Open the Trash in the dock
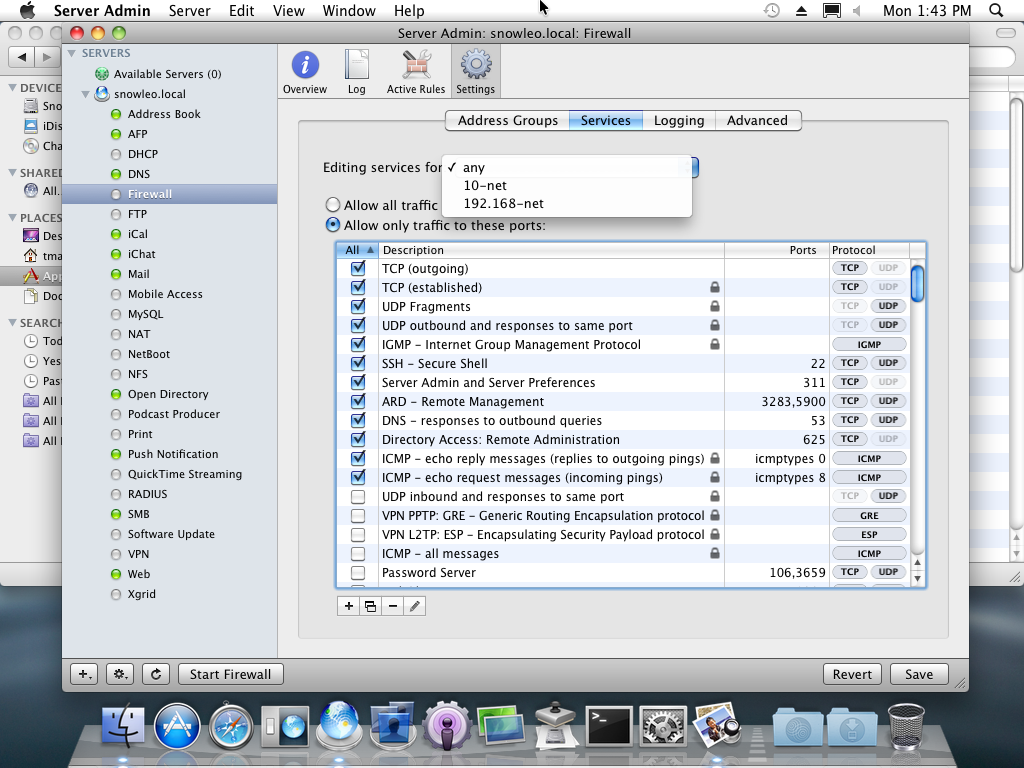The height and width of the screenshot is (768, 1024). pos(906,726)
